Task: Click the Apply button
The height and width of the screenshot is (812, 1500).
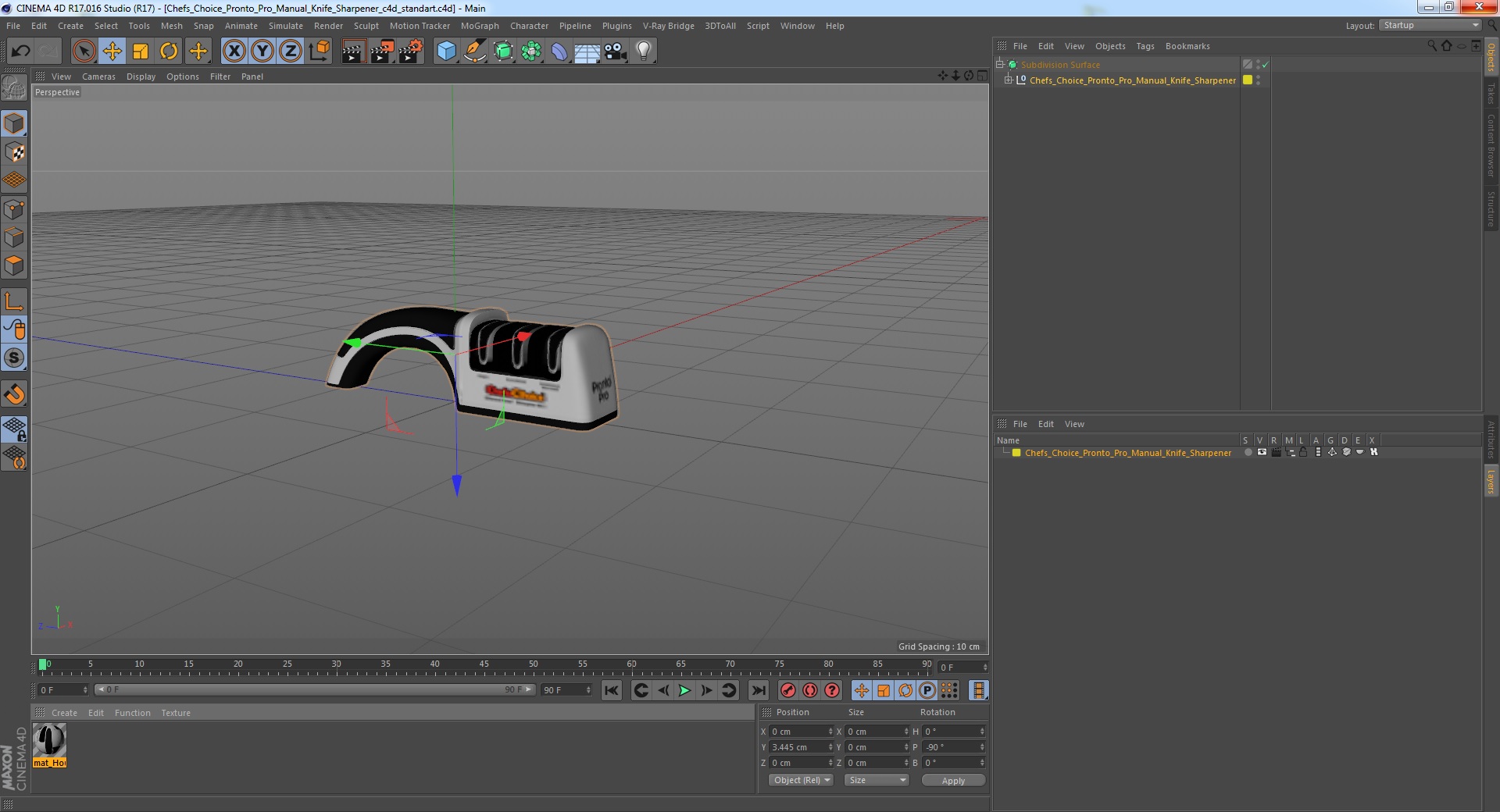Action: pyautogui.click(x=953, y=781)
